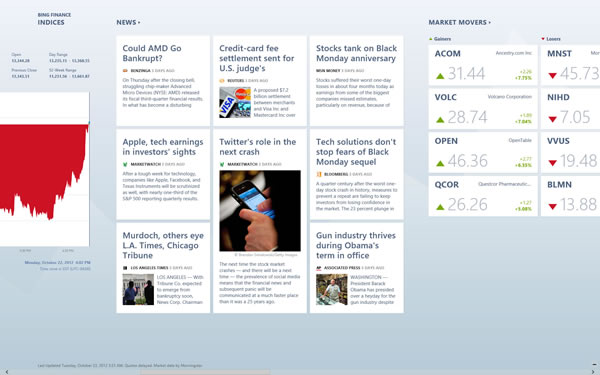Viewport: 600px width, 375px height.
Task: Click the scroll-left arrow on the bottom scrollbar
Action: pos(7,372)
